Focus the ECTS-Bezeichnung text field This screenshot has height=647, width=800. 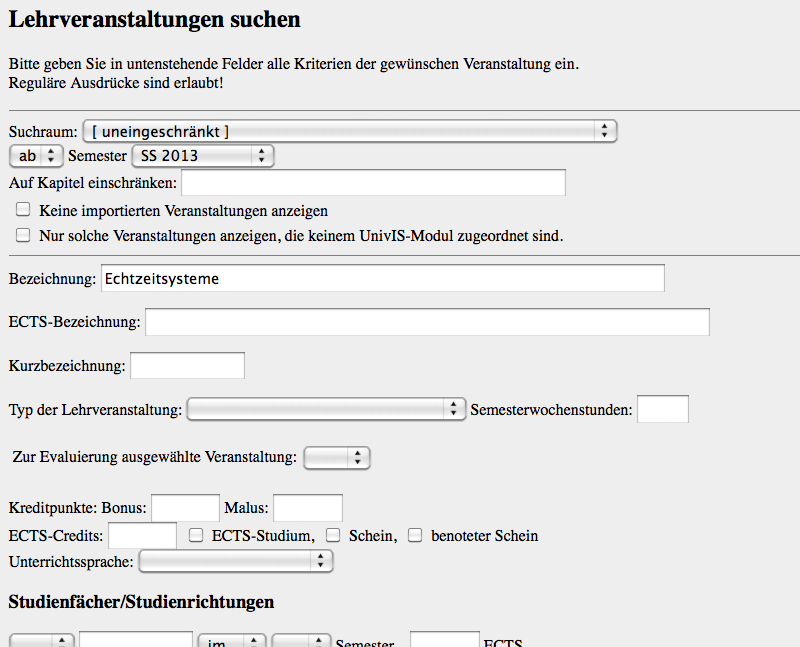click(427, 322)
